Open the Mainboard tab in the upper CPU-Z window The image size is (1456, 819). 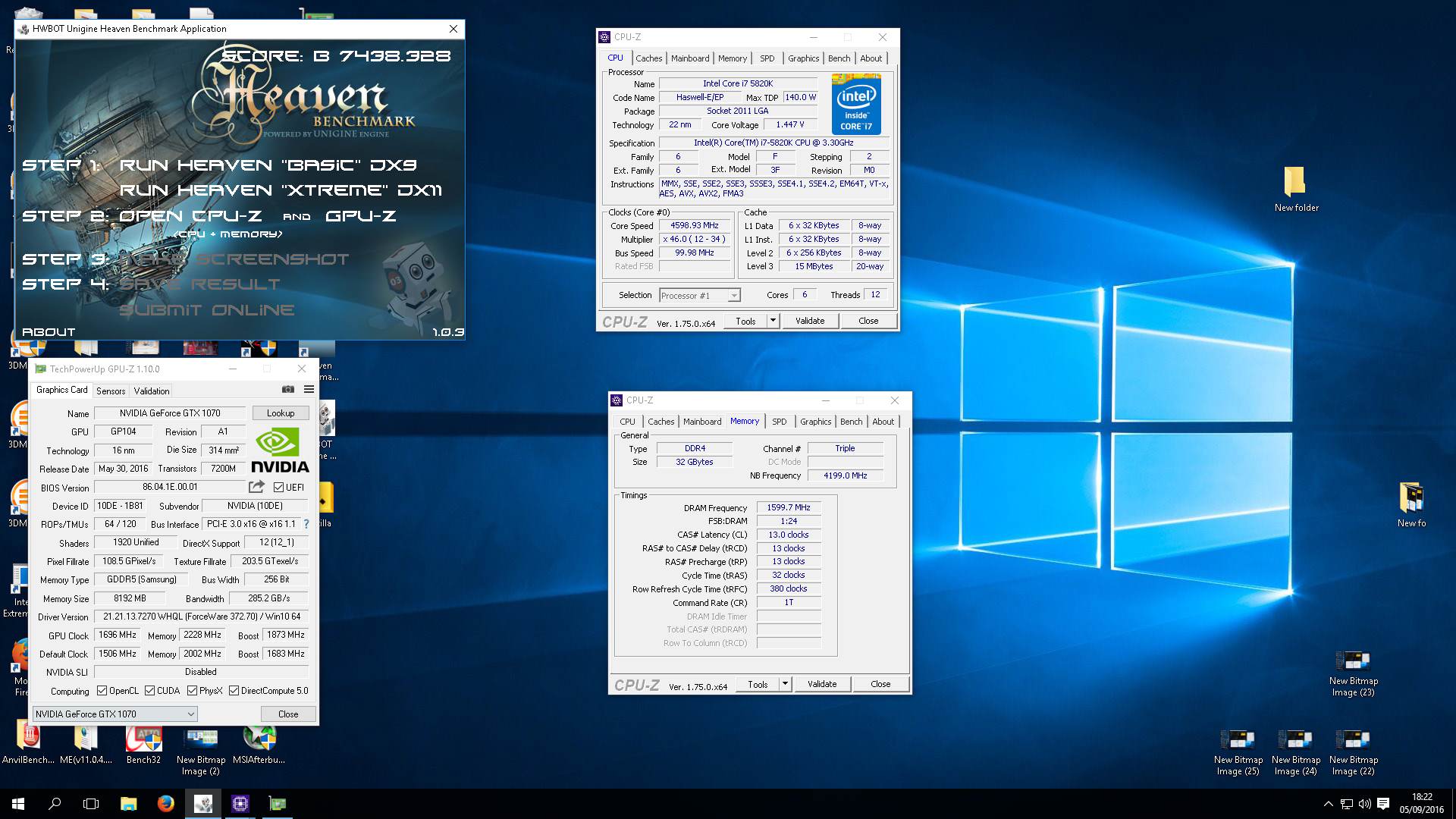coord(690,58)
